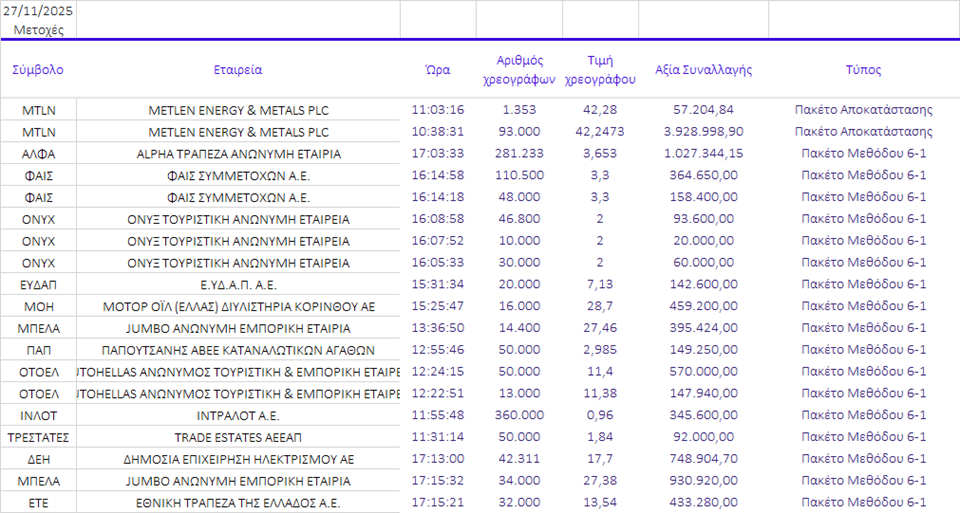Click the Σύμβολο column header
This screenshot has width=960, height=513.
pyautogui.click(x=38, y=70)
